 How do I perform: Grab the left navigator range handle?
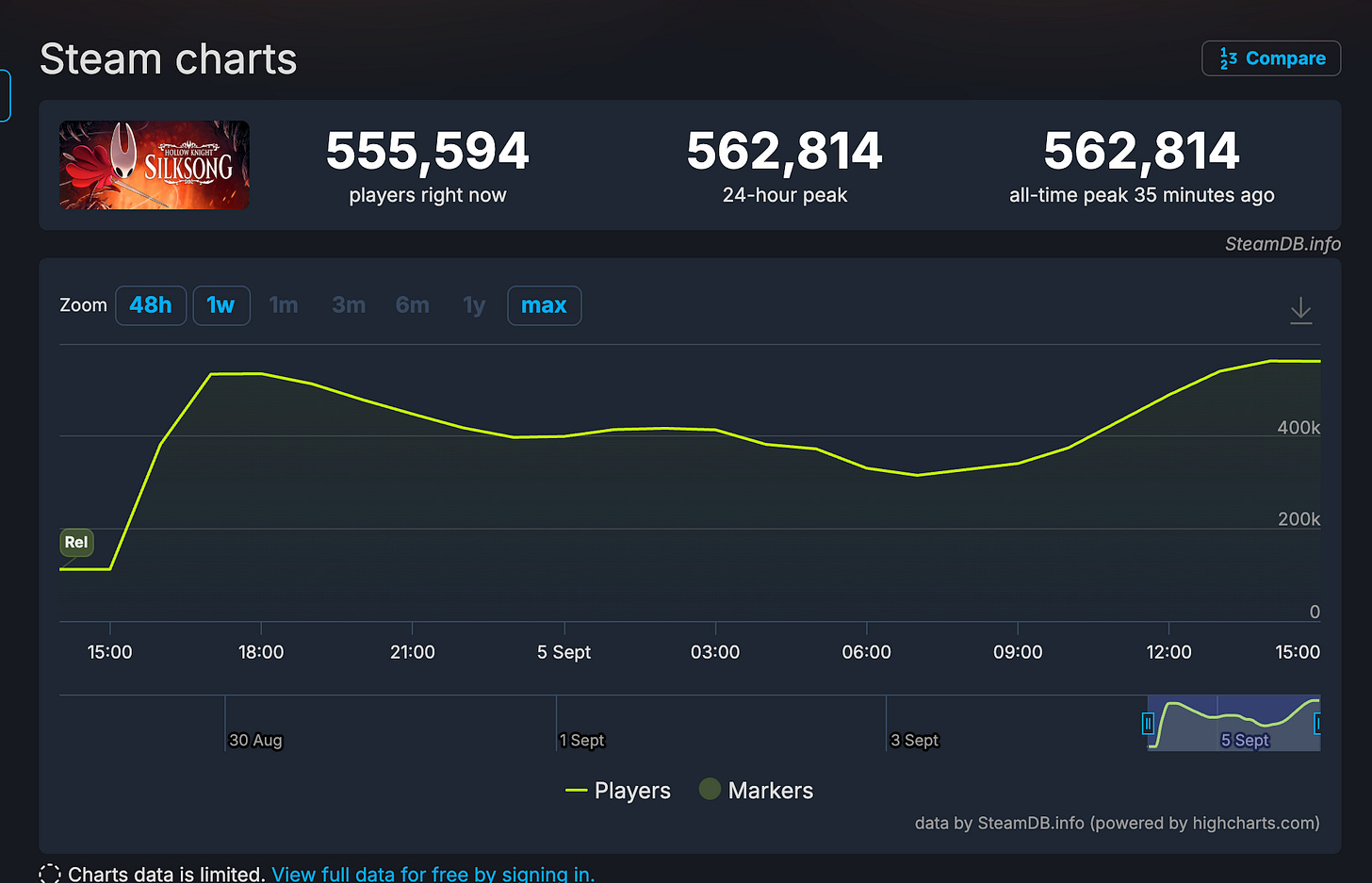coord(1148,724)
